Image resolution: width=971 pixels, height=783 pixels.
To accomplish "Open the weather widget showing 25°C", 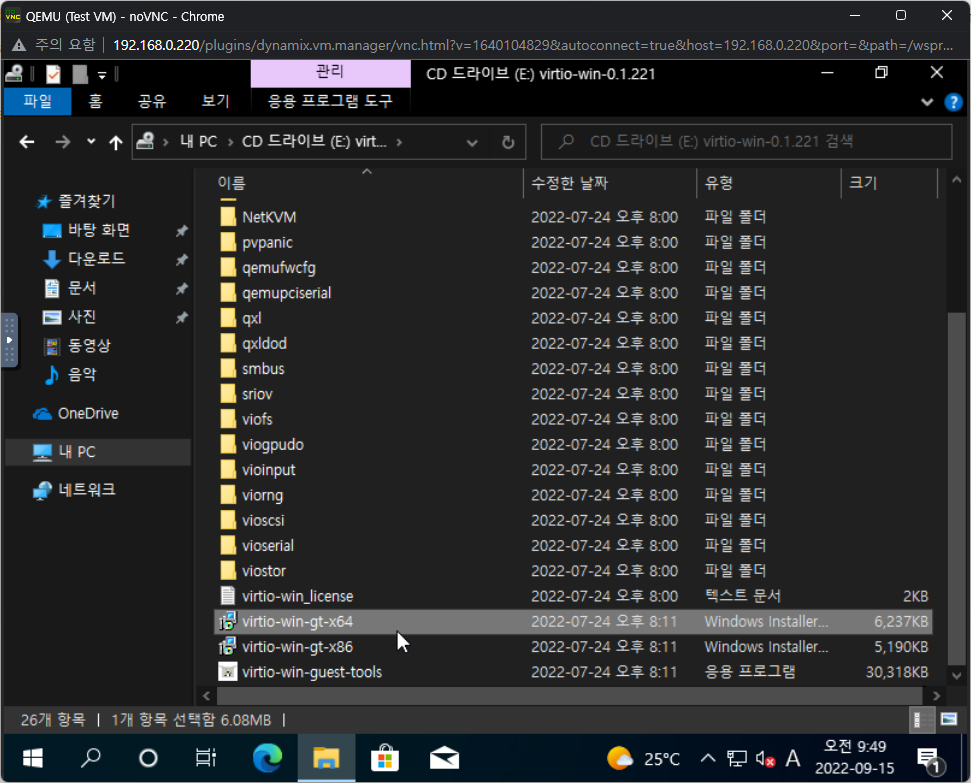I will (643, 759).
